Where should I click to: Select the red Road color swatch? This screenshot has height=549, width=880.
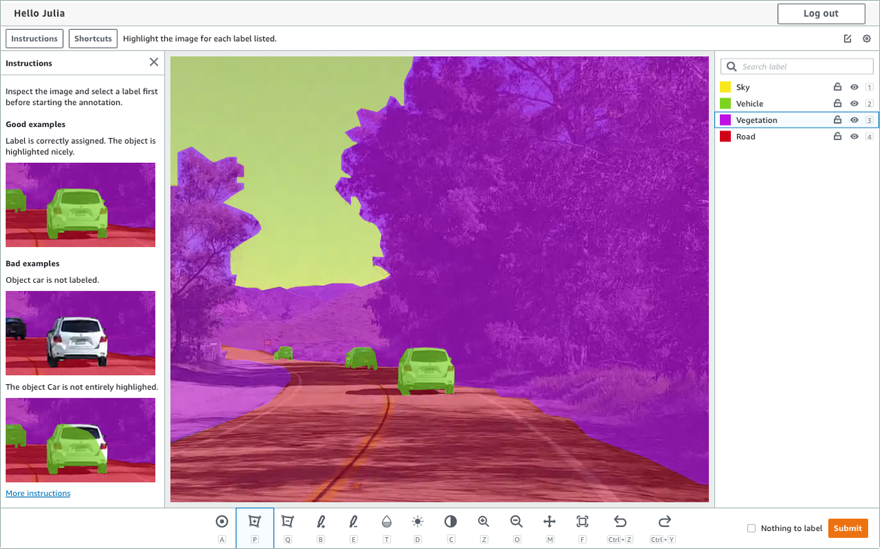[x=726, y=136]
